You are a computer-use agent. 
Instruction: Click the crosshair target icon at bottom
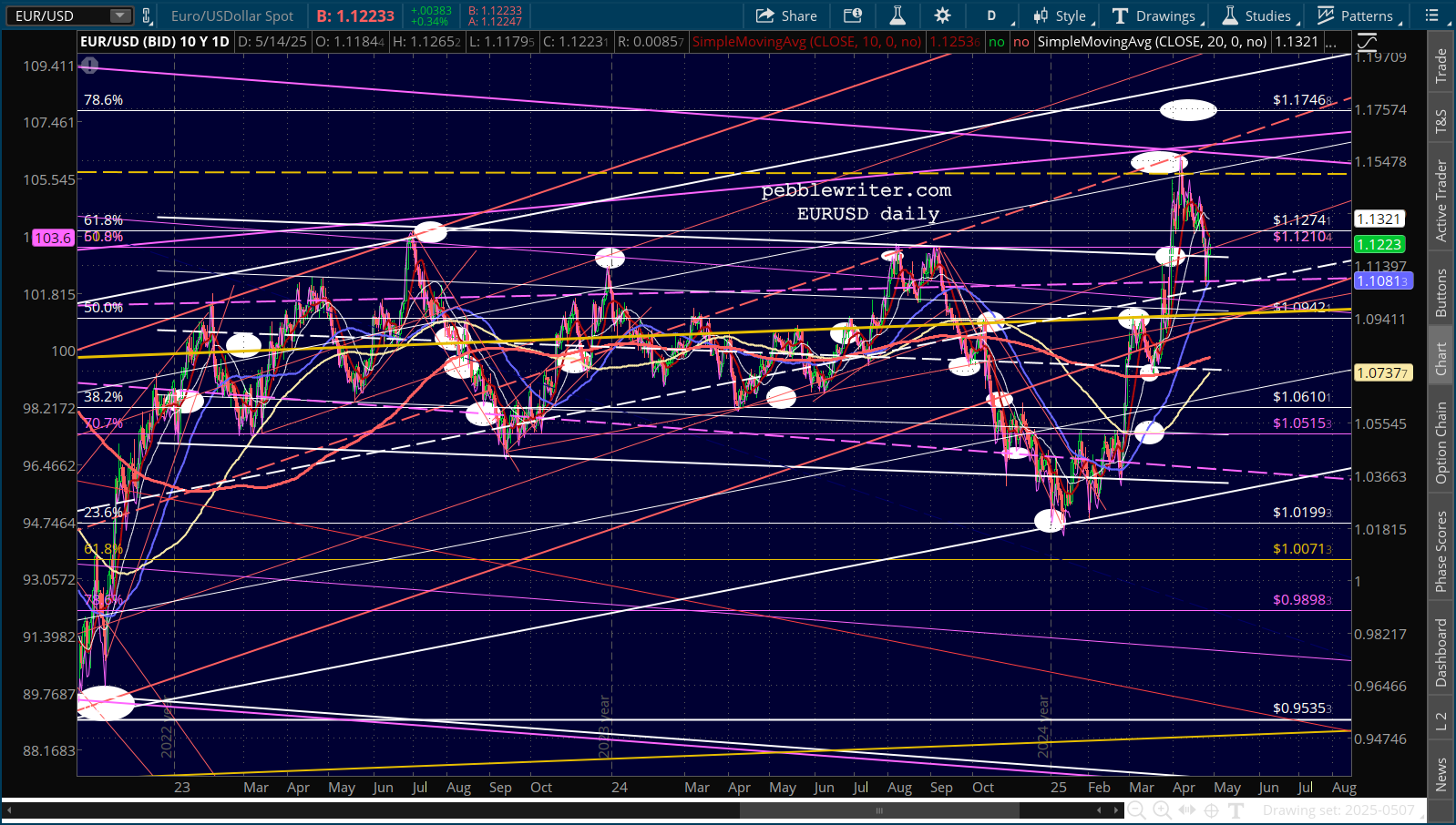pyautogui.click(x=1211, y=810)
